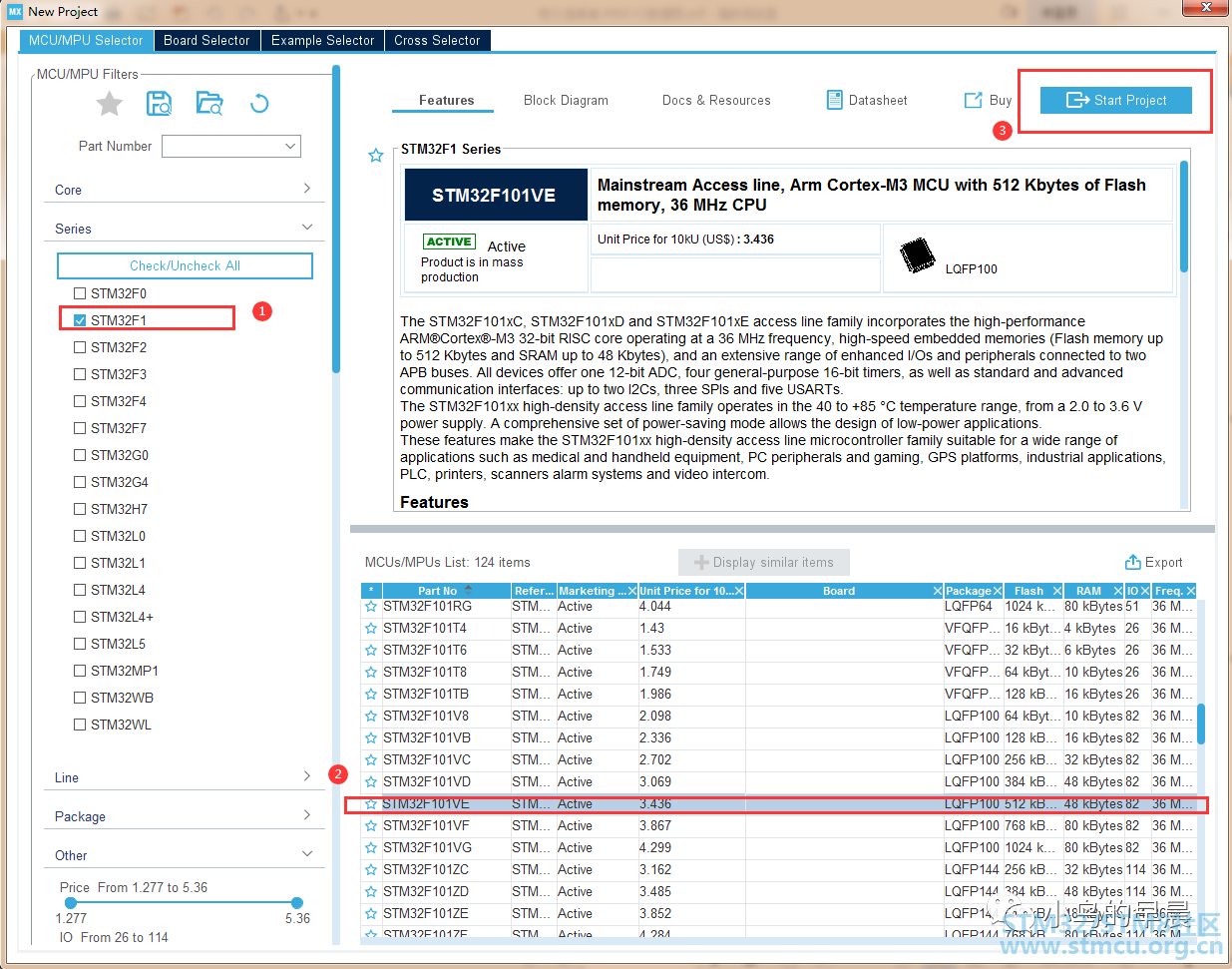Adjust the minimum price slider handle
Screen dimensions: 1232x969
(x=70, y=902)
